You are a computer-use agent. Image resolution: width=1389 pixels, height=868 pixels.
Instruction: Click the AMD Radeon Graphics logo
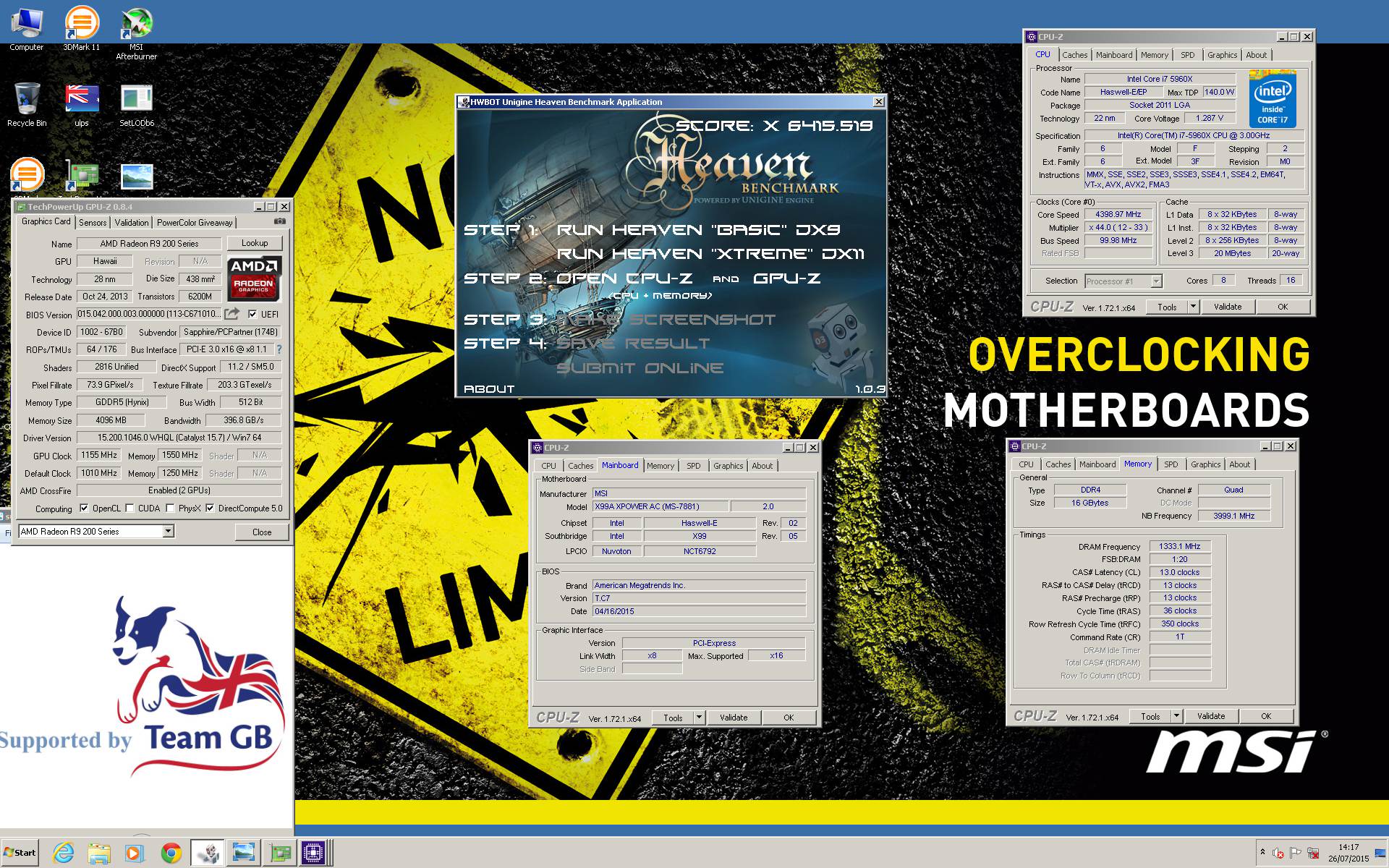(x=253, y=278)
